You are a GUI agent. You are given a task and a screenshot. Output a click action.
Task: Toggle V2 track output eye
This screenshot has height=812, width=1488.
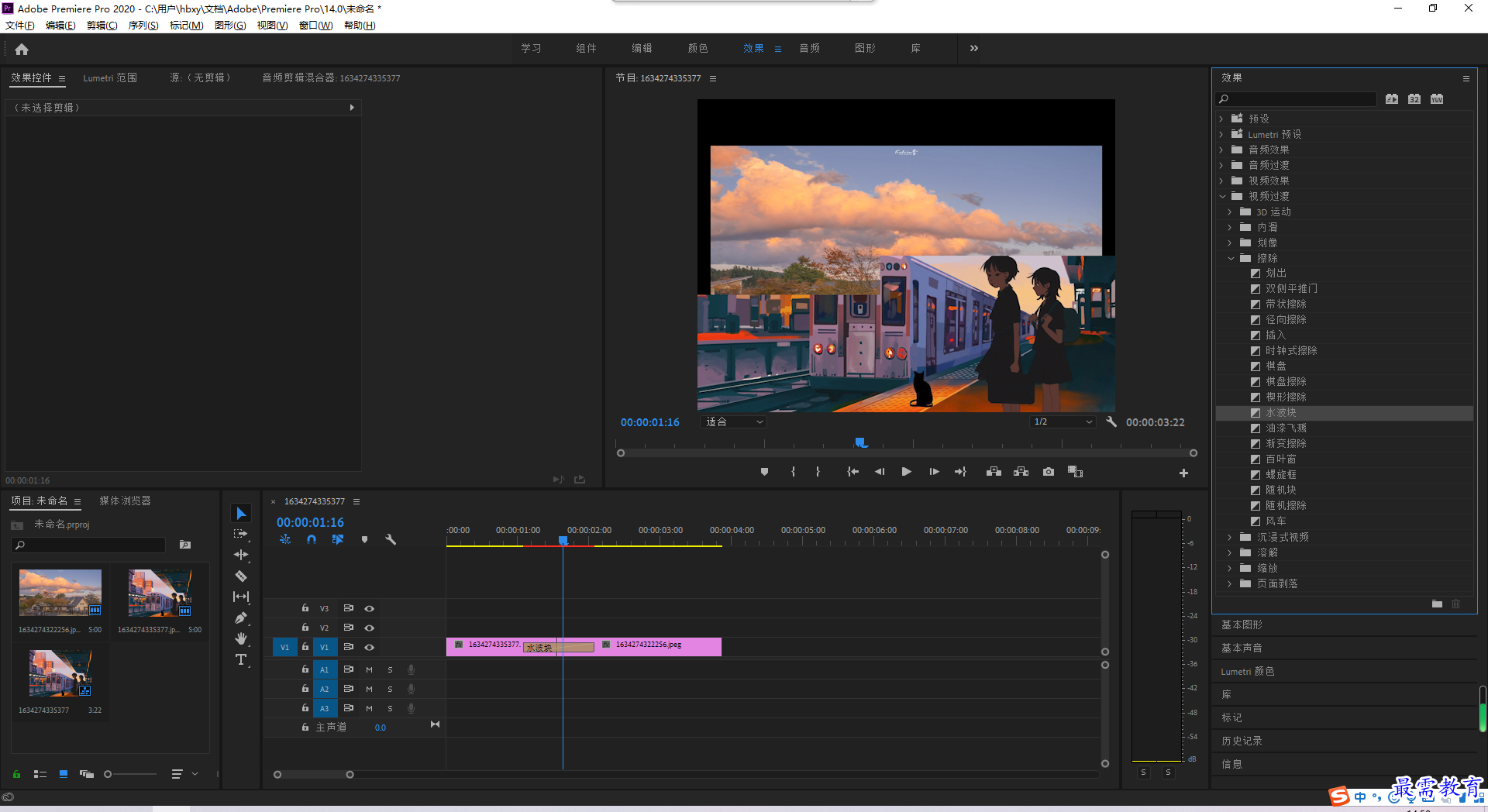(x=370, y=628)
